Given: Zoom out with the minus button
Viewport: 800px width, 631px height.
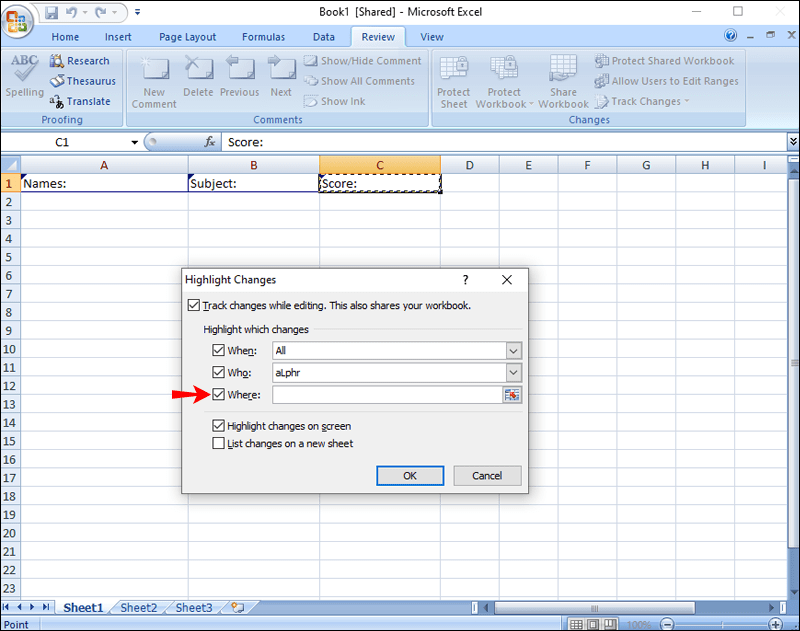Looking at the screenshot, I should click(x=667, y=624).
